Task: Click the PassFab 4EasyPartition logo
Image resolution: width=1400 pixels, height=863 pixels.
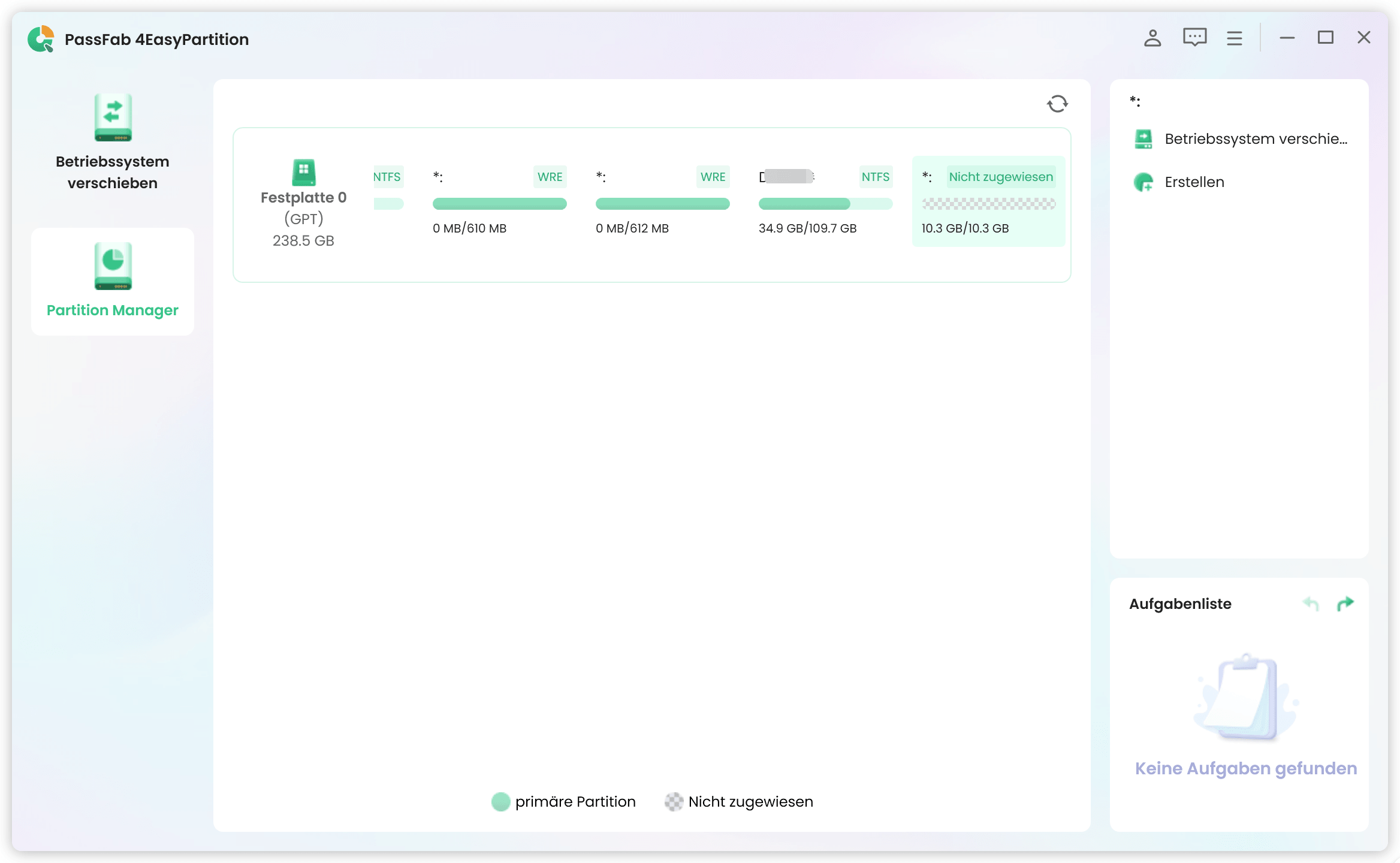Action: tap(41, 39)
